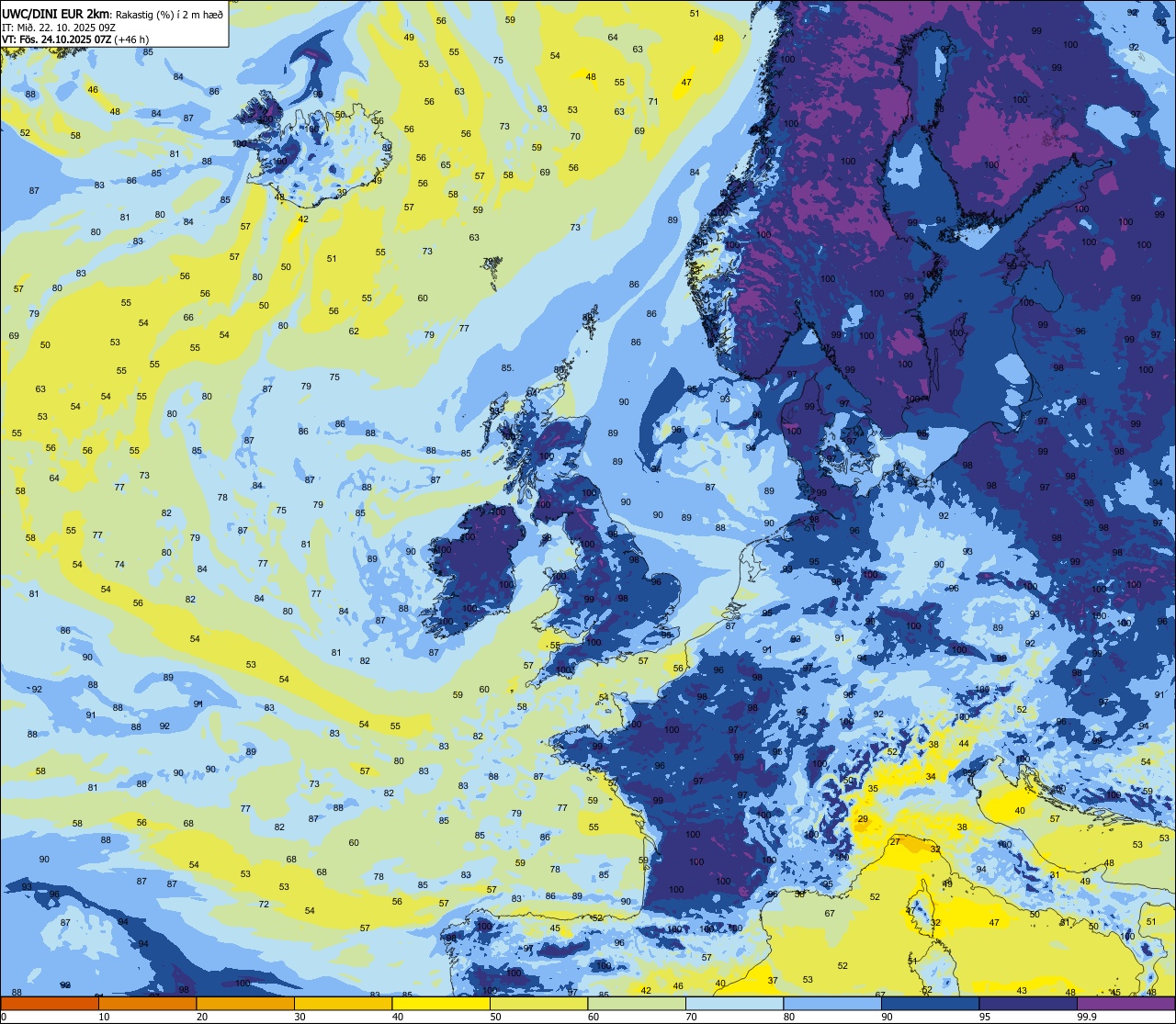Viewport: 1176px width, 1024px height.
Task: Click the legend swatch between 80 and 90
Action: [x=832, y=1003]
